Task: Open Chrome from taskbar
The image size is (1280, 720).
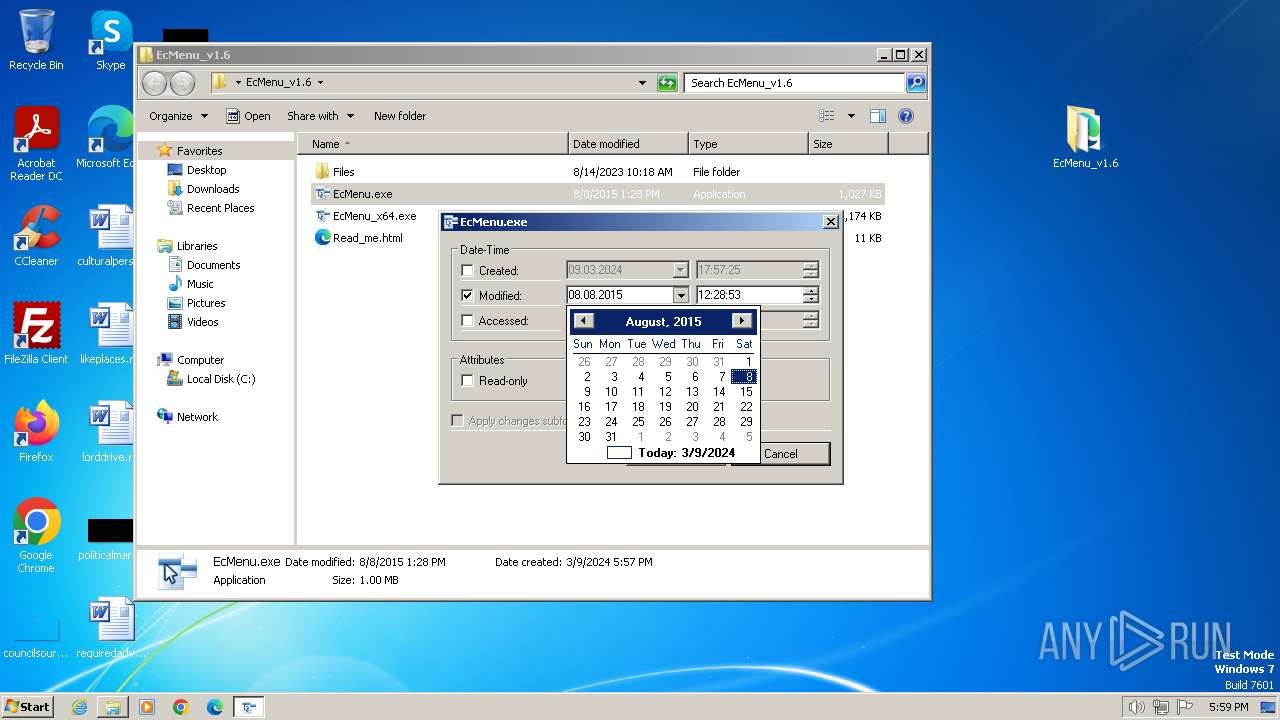Action: (181, 707)
